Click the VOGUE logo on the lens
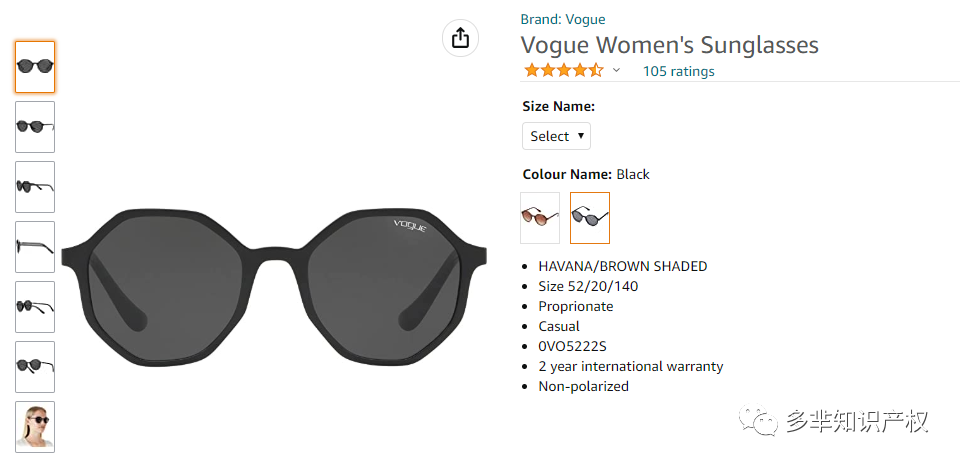Image resolution: width=960 pixels, height=464 pixels. coord(410,224)
